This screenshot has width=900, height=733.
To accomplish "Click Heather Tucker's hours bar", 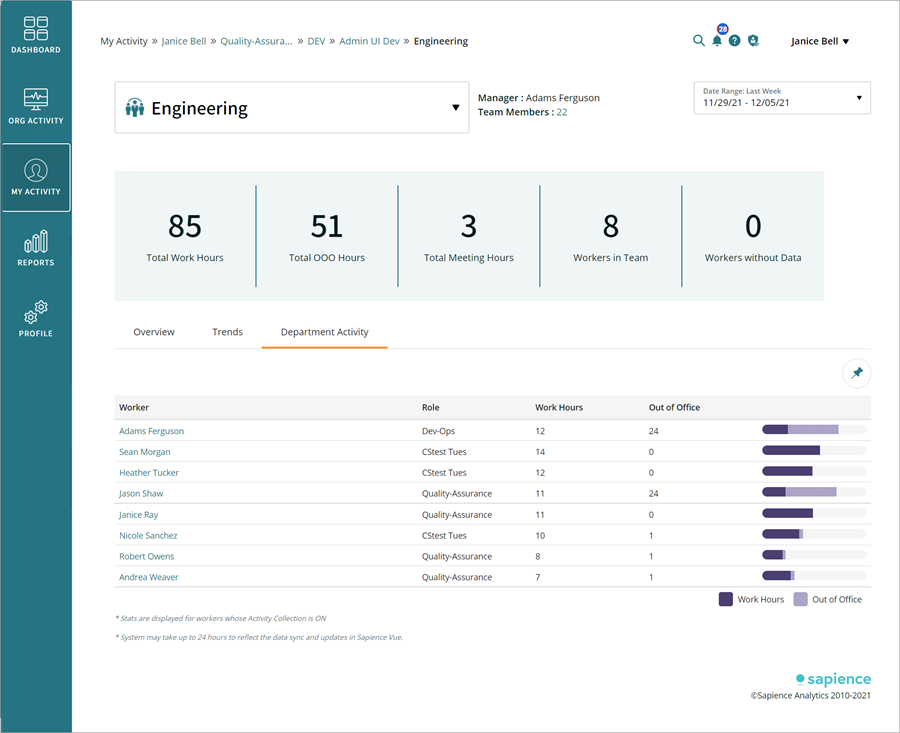I will click(814, 471).
